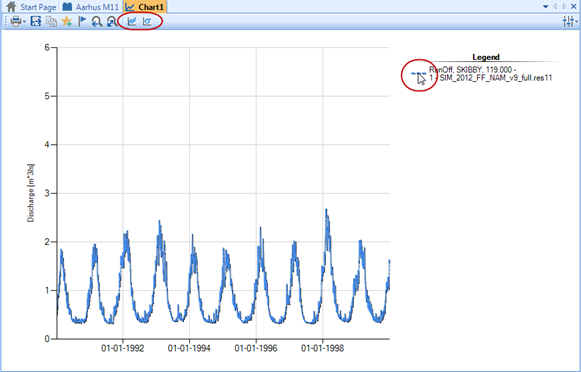Click the star with plus icon
This screenshot has width=581, height=372.
pos(67,21)
